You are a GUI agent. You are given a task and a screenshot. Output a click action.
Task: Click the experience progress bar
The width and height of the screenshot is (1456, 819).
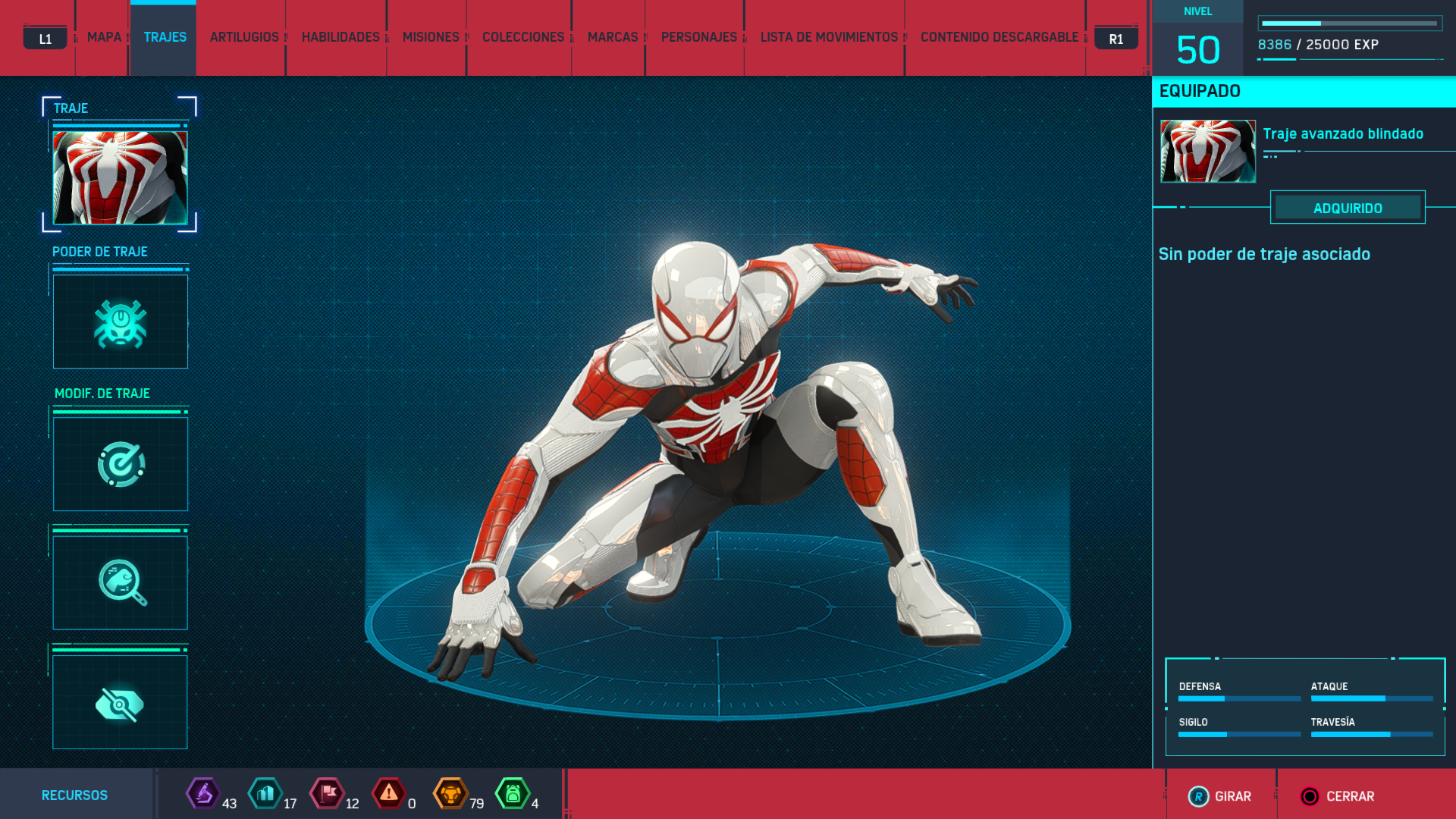[x=1349, y=24]
